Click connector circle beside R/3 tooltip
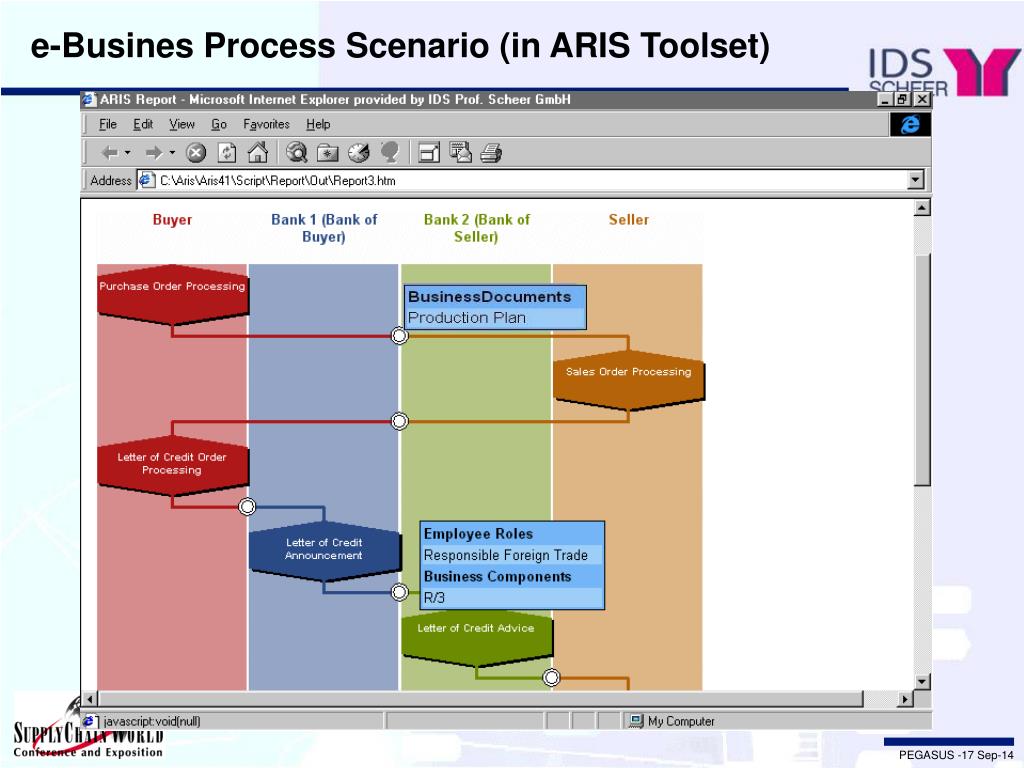The image size is (1024, 768). click(400, 592)
